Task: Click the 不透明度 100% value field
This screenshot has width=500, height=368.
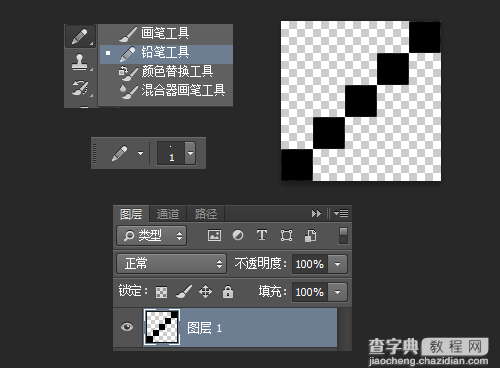Action: (310, 264)
